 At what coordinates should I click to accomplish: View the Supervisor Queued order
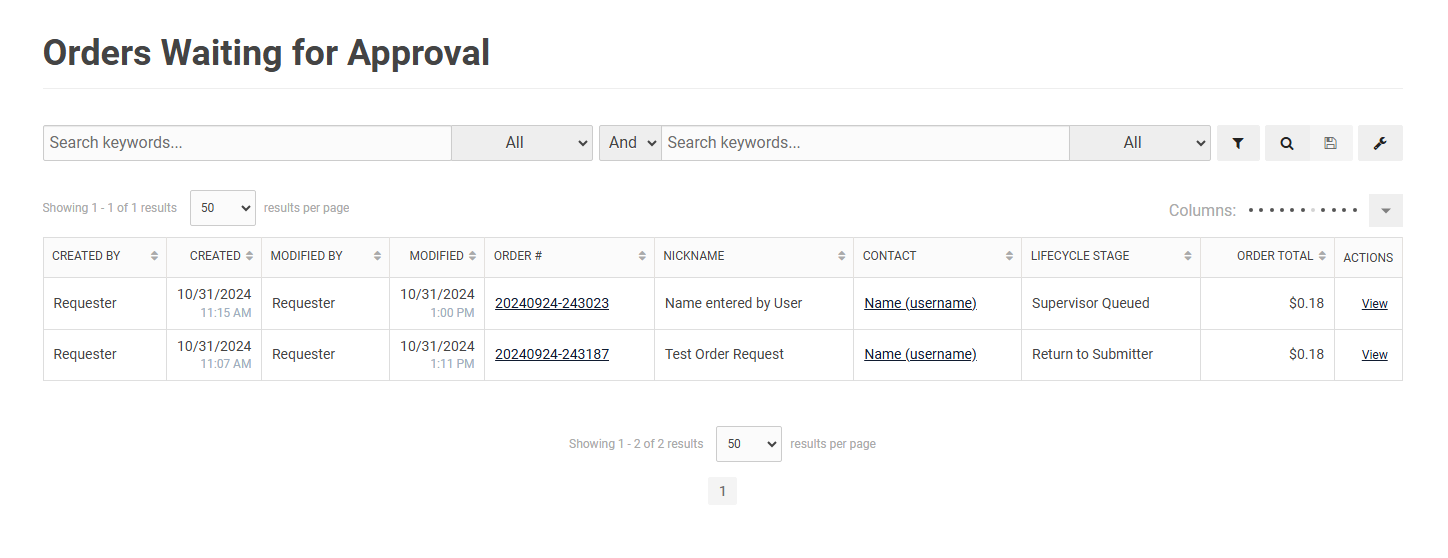point(1374,304)
